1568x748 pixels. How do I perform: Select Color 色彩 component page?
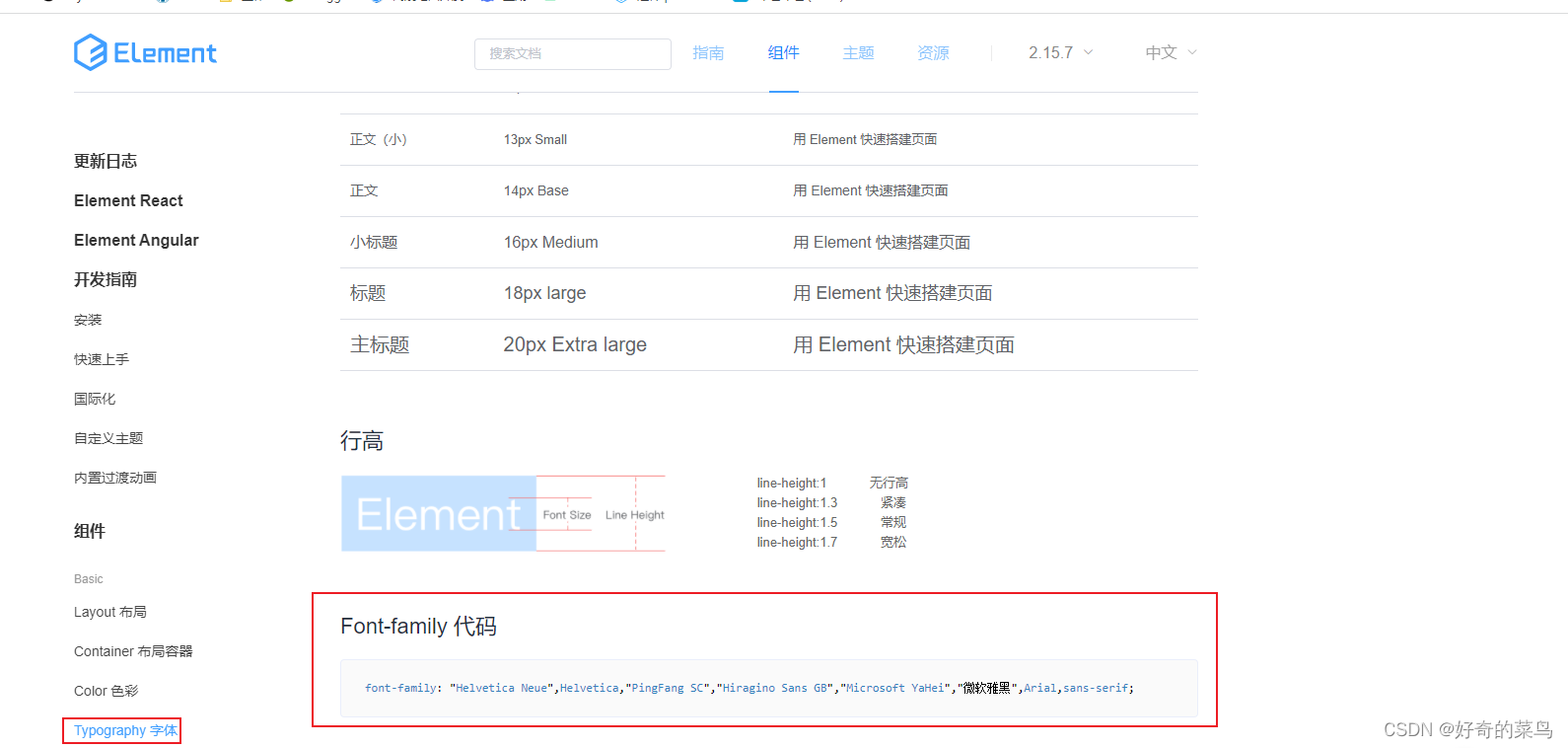tap(106, 691)
